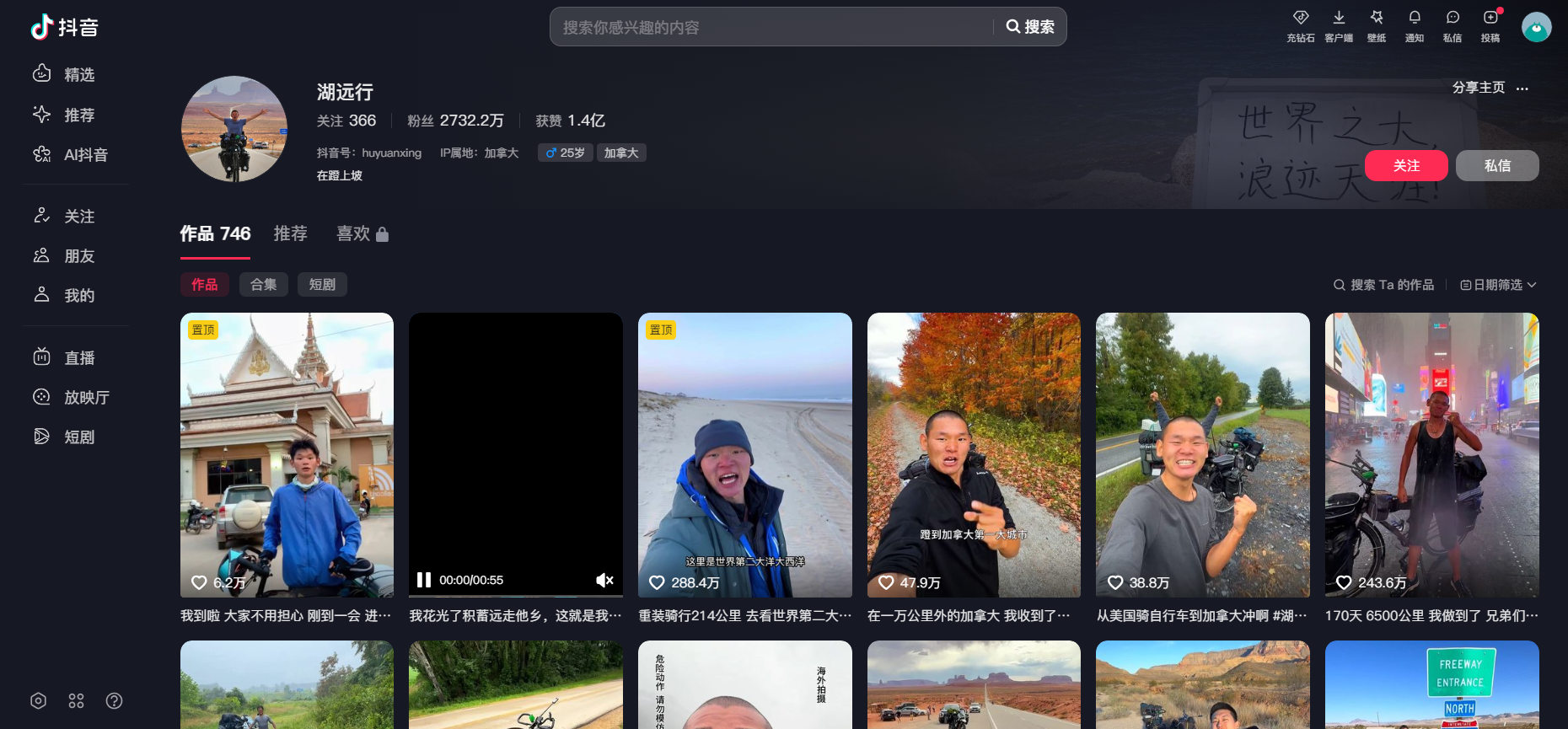Screen dimensions: 1568x729
Task: Open 投稿 upload icon
Action: 1490,26
